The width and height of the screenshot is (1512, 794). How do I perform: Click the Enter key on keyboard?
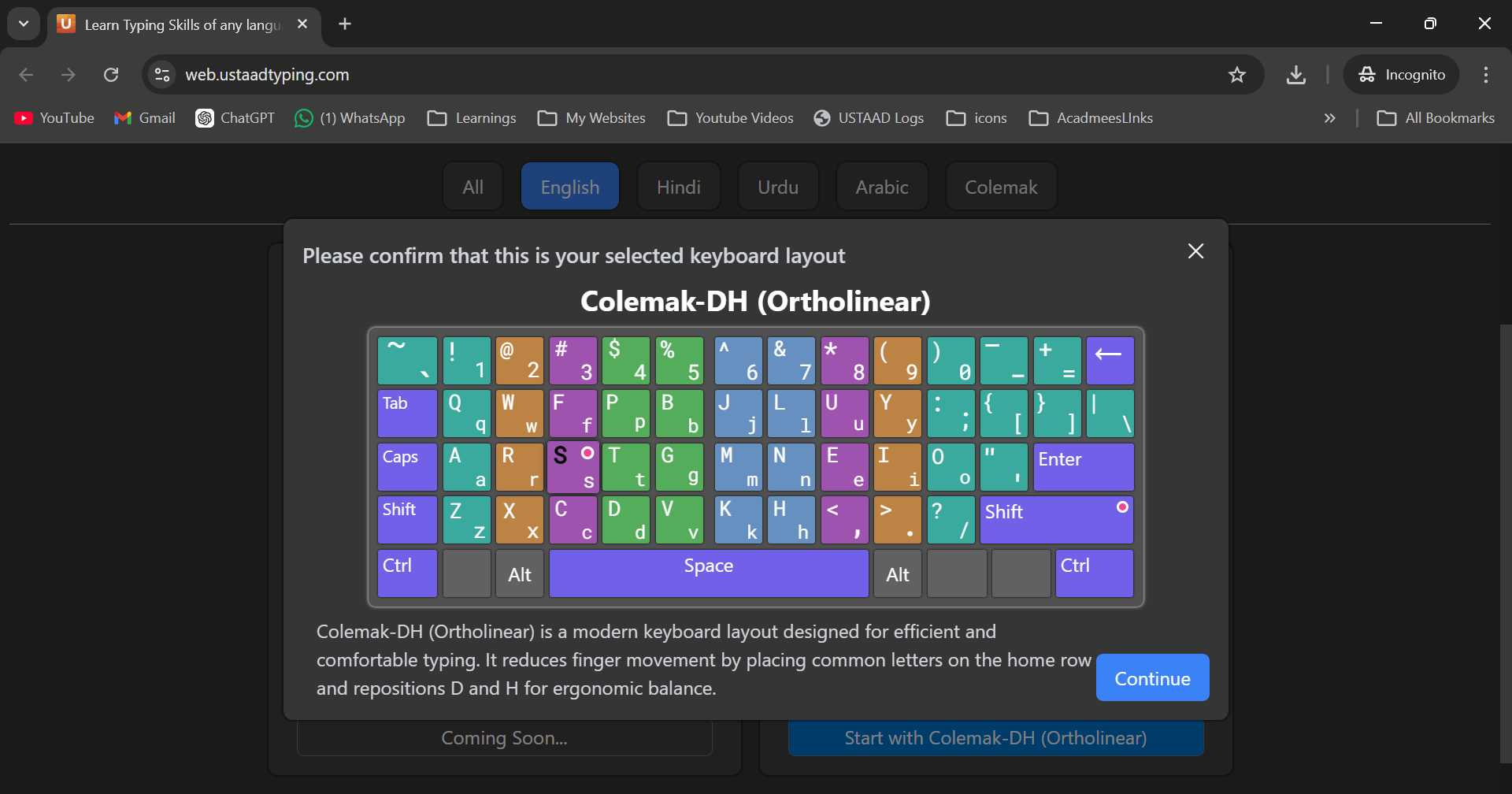click(1083, 467)
